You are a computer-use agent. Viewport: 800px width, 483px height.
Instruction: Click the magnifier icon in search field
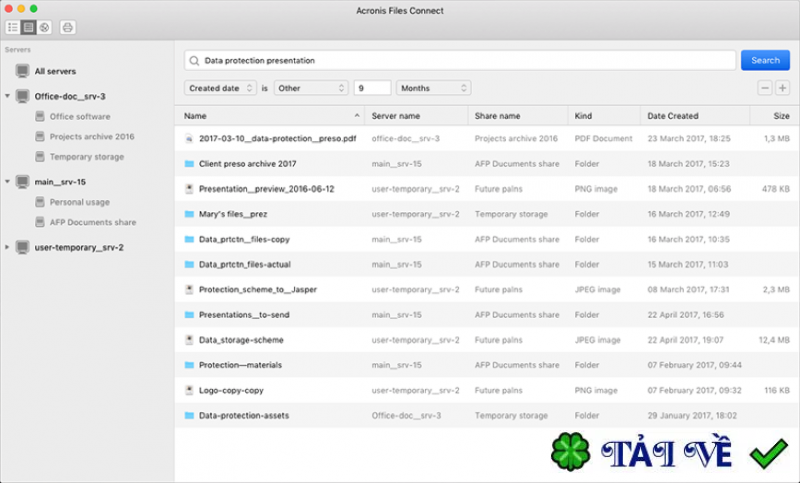pos(194,61)
